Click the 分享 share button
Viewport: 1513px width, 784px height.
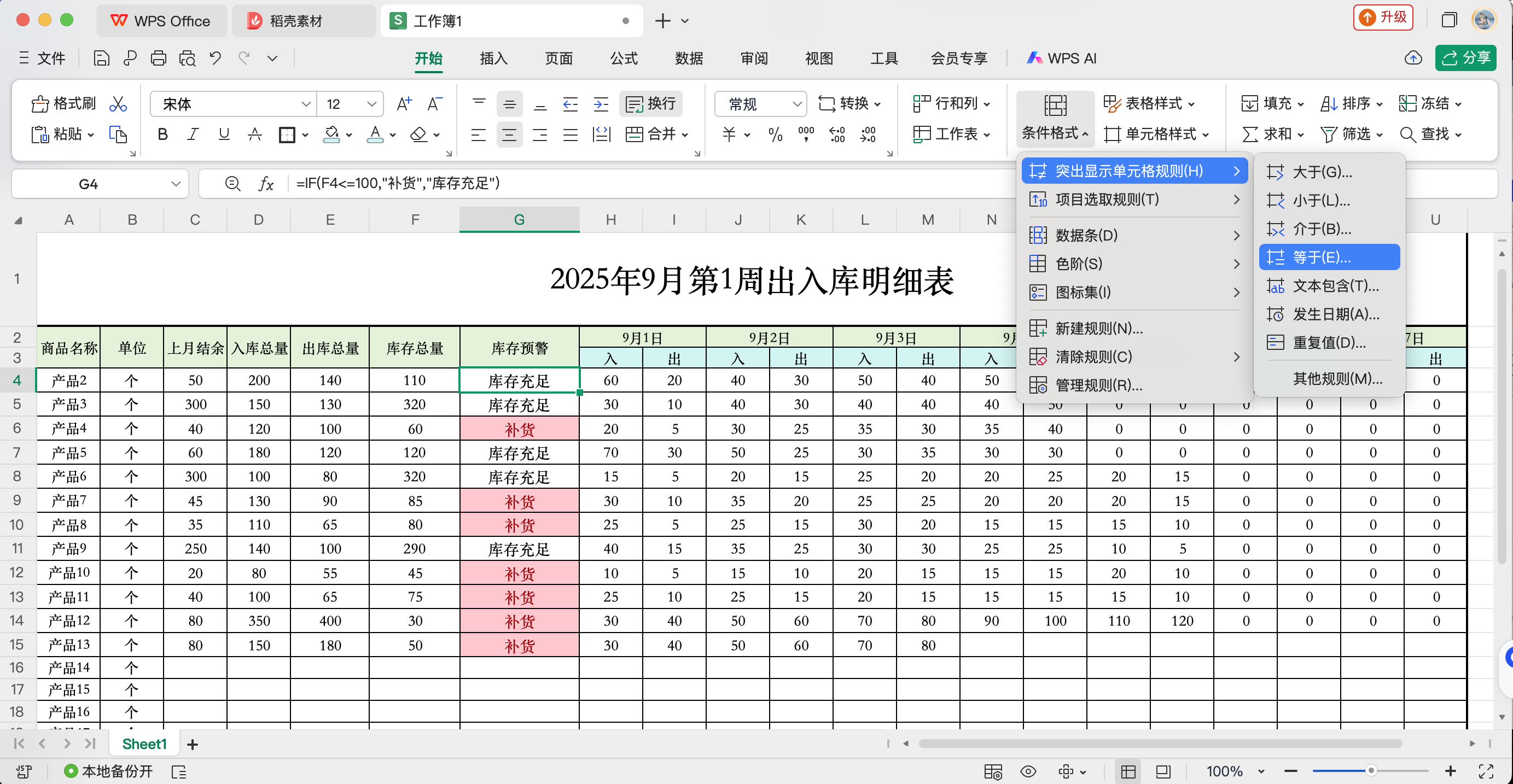coord(1465,57)
